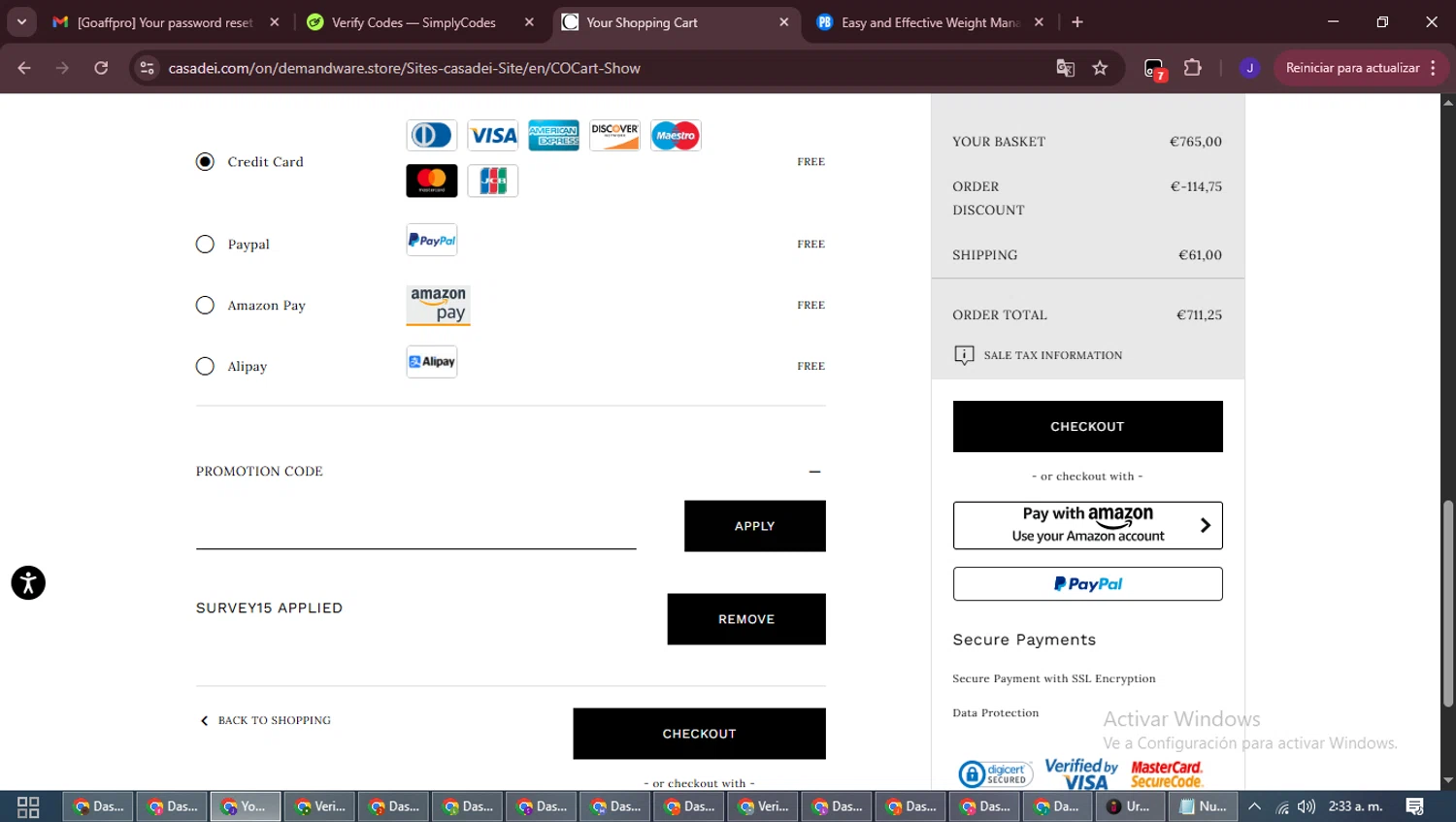Switch to Easy and Effective Weight tab
The height and width of the screenshot is (822, 1456).
[930, 22]
